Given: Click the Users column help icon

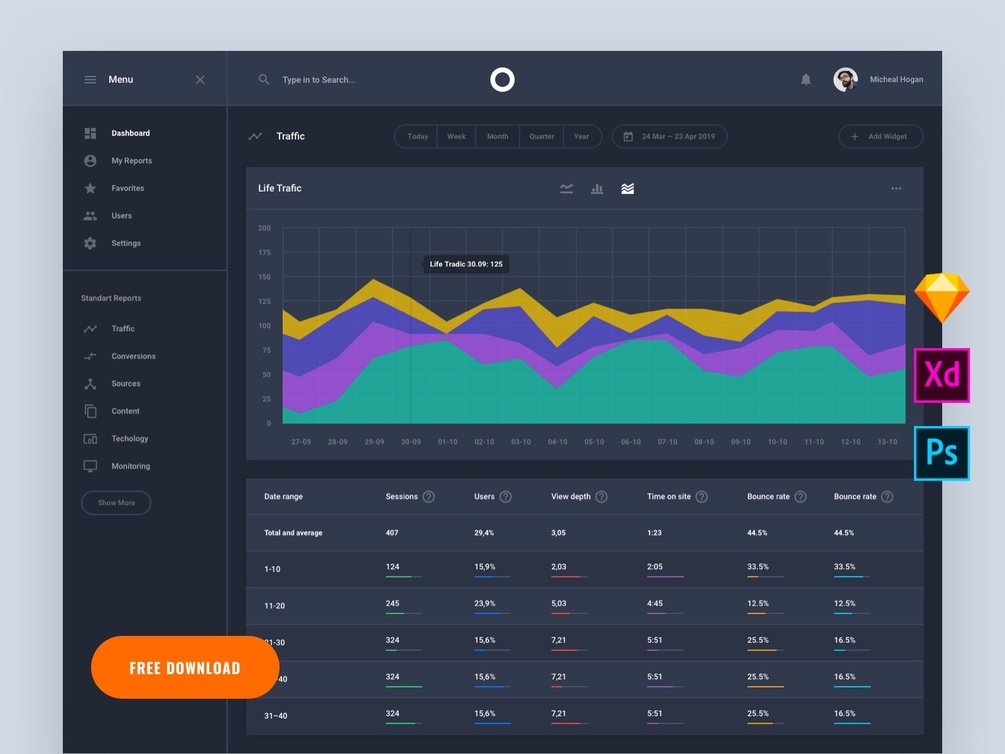Looking at the screenshot, I should click(506, 497).
